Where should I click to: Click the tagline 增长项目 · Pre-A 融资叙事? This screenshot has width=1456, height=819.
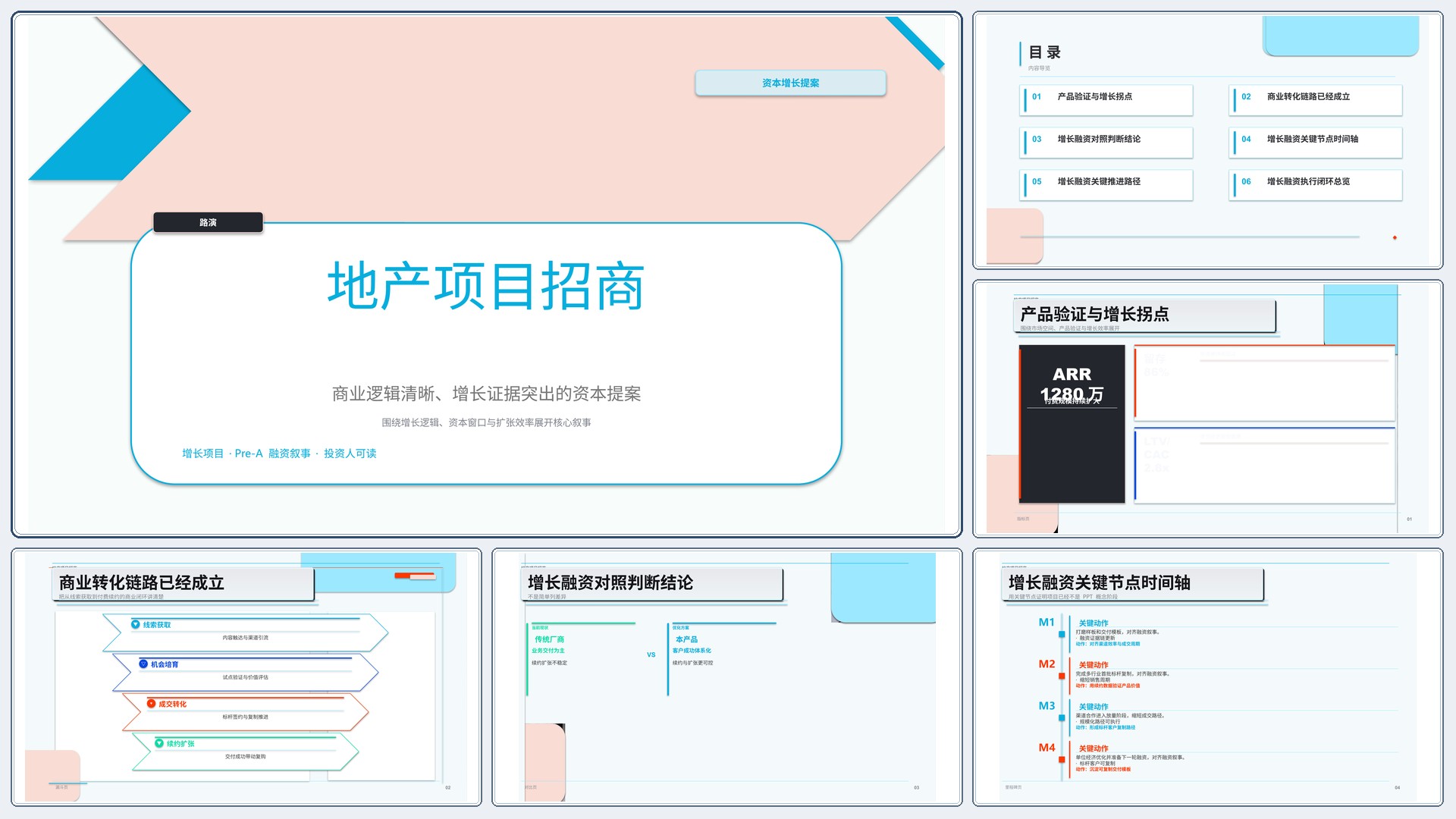click(x=279, y=453)
